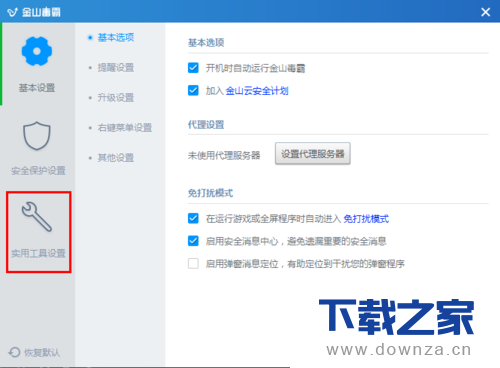500x368 pixels.
Task: Click the 恢复默认 reset icon
Action: 14,352
